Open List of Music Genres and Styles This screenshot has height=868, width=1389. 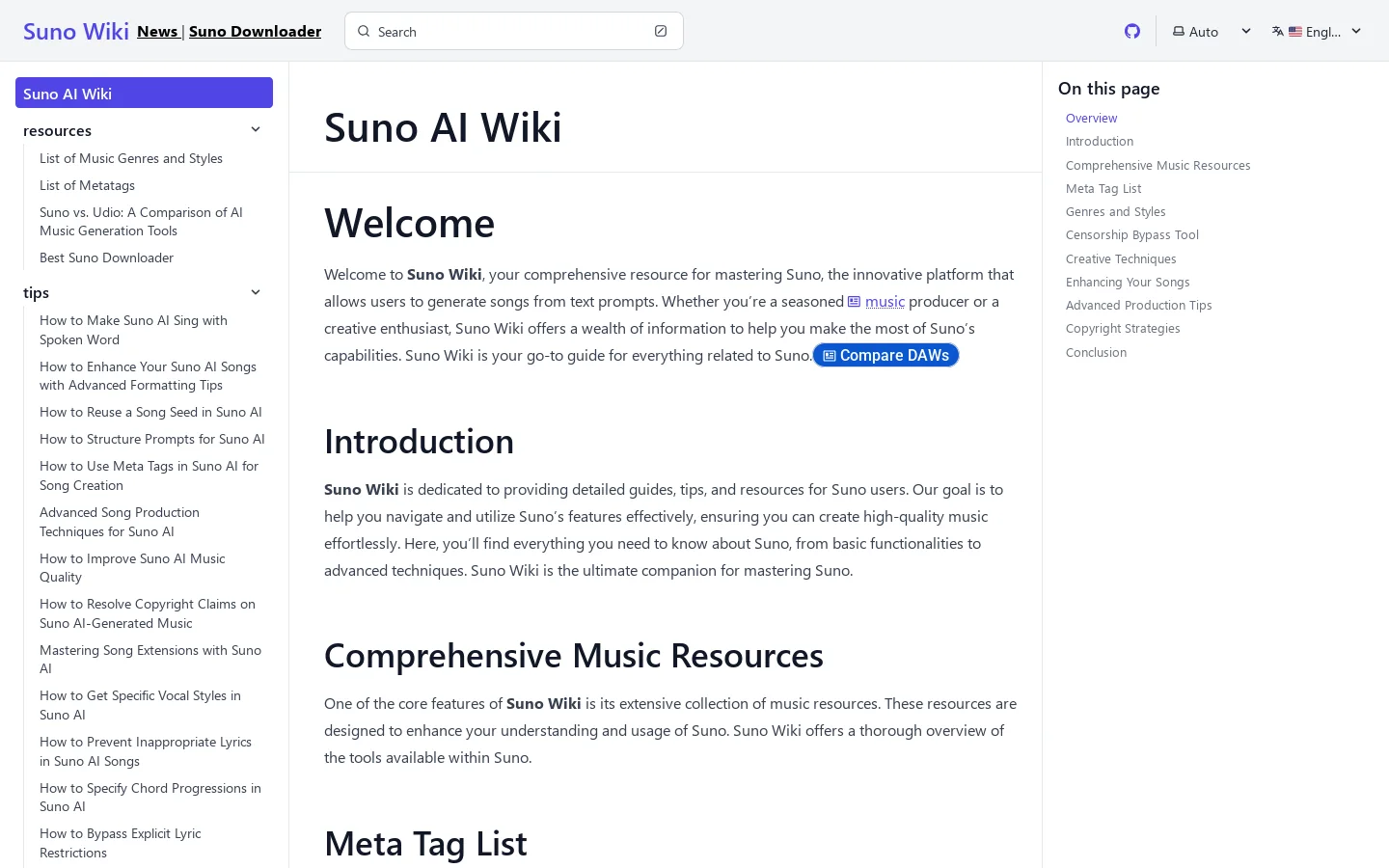[131, 158]
